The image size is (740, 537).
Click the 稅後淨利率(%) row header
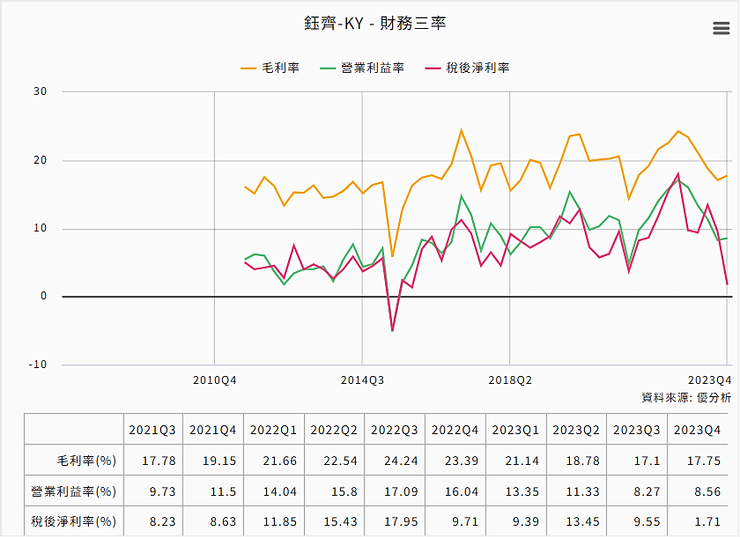pos(76,521)
